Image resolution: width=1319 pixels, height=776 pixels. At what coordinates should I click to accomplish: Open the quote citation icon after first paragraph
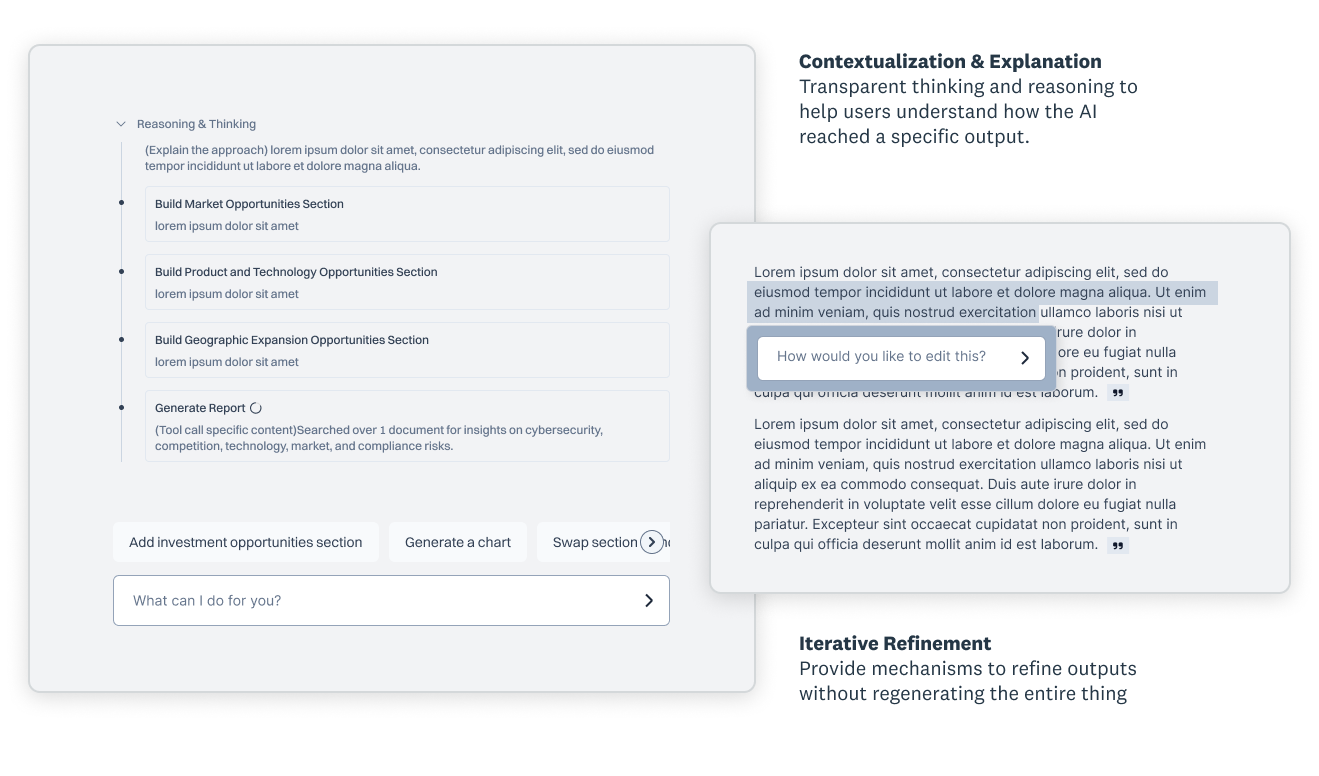(1118, 393)
